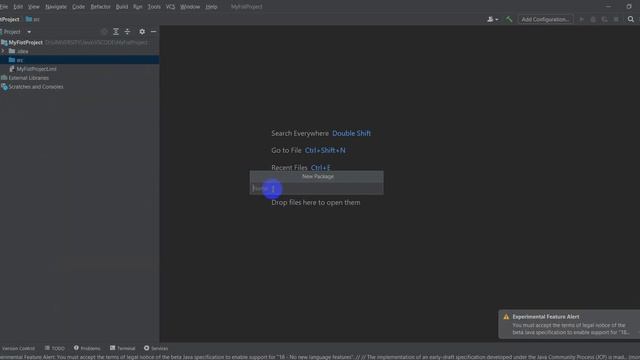Open the Run menu
The height and width of the screenshot is (360, 640).
pos(138,7)
